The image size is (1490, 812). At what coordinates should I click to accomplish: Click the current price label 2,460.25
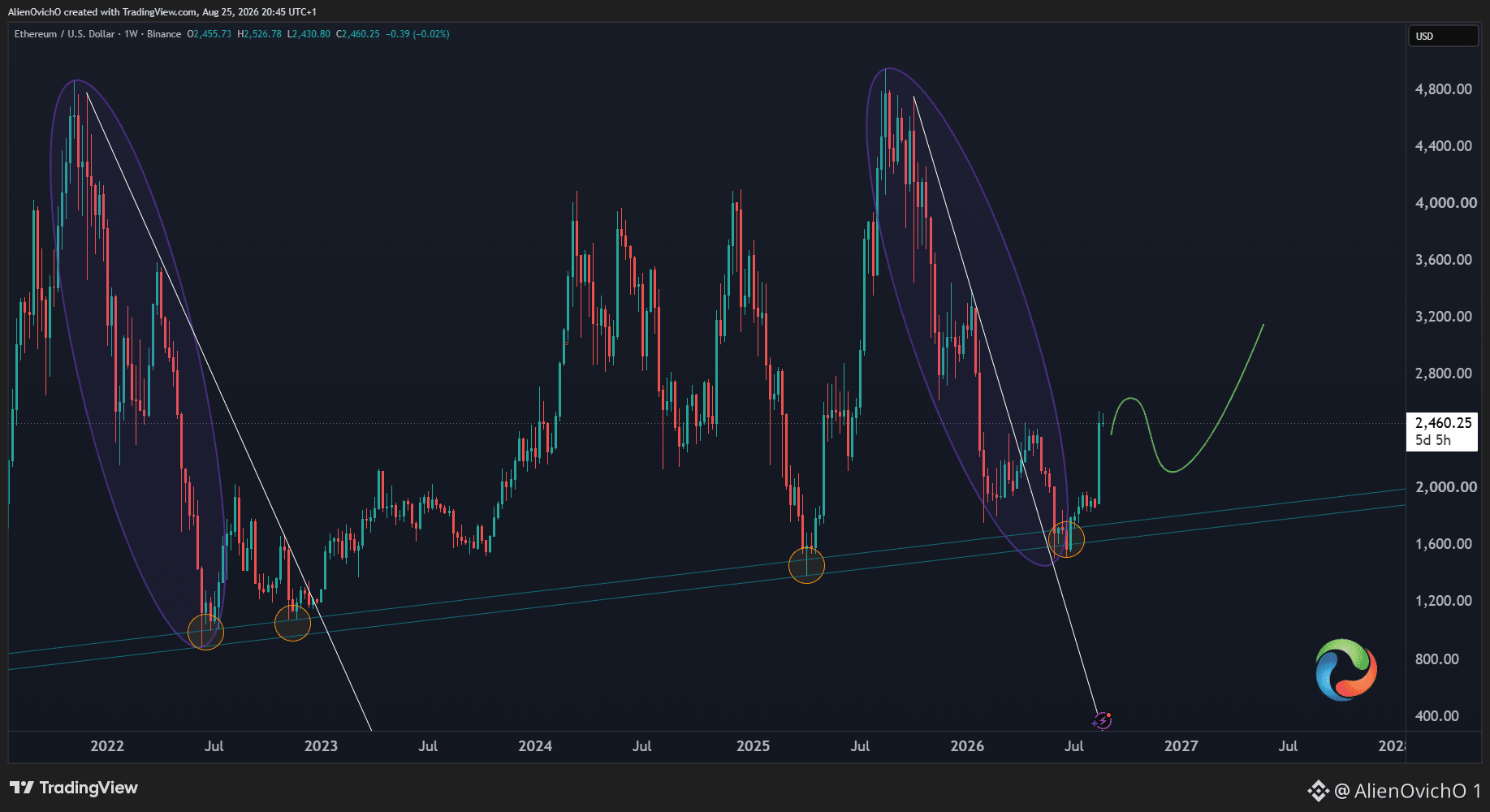tap(1443, 423)
